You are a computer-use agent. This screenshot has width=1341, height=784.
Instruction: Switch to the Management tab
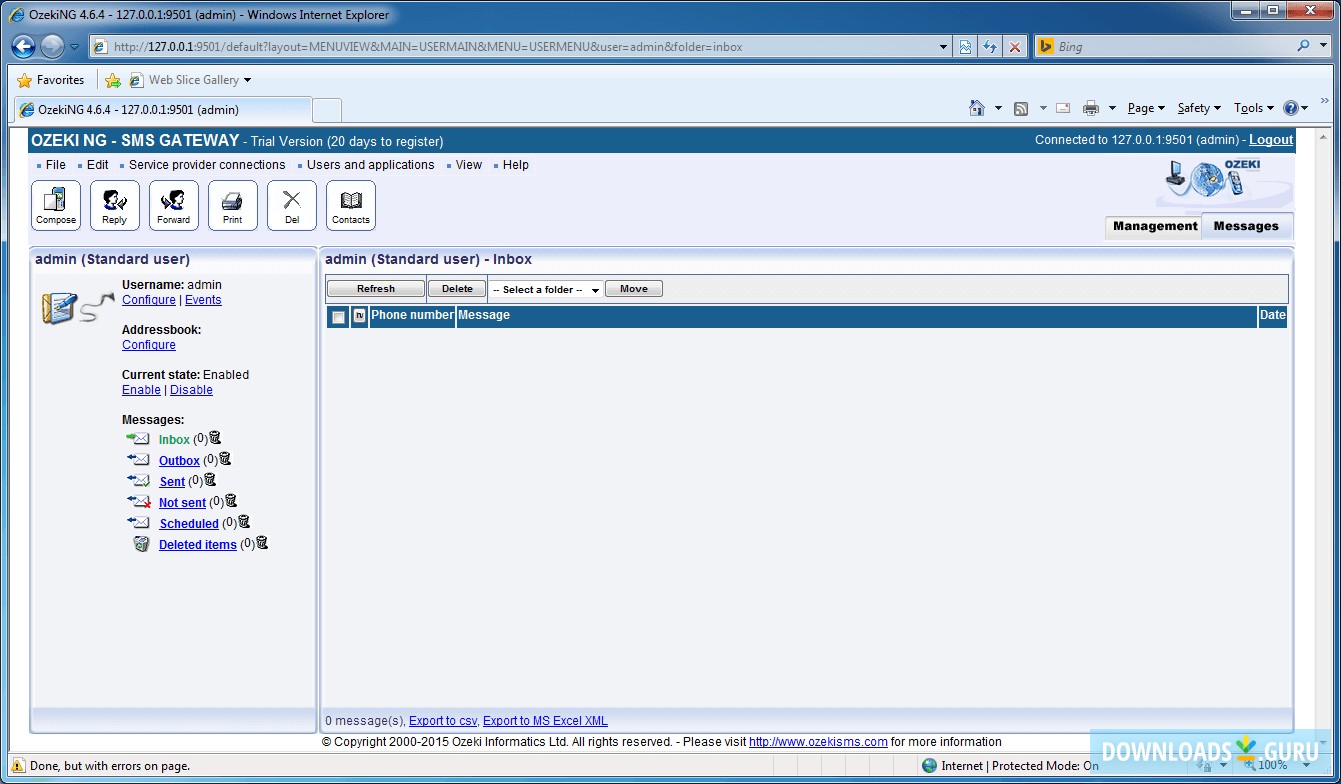pos(1155,226)
